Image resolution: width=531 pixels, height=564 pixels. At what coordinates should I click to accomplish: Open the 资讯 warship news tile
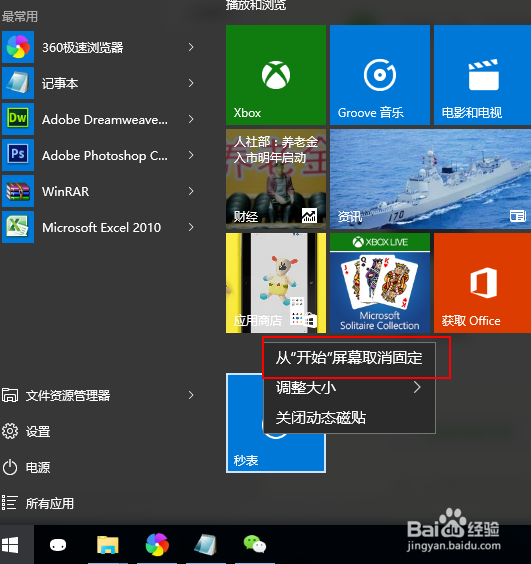point(430,179)
